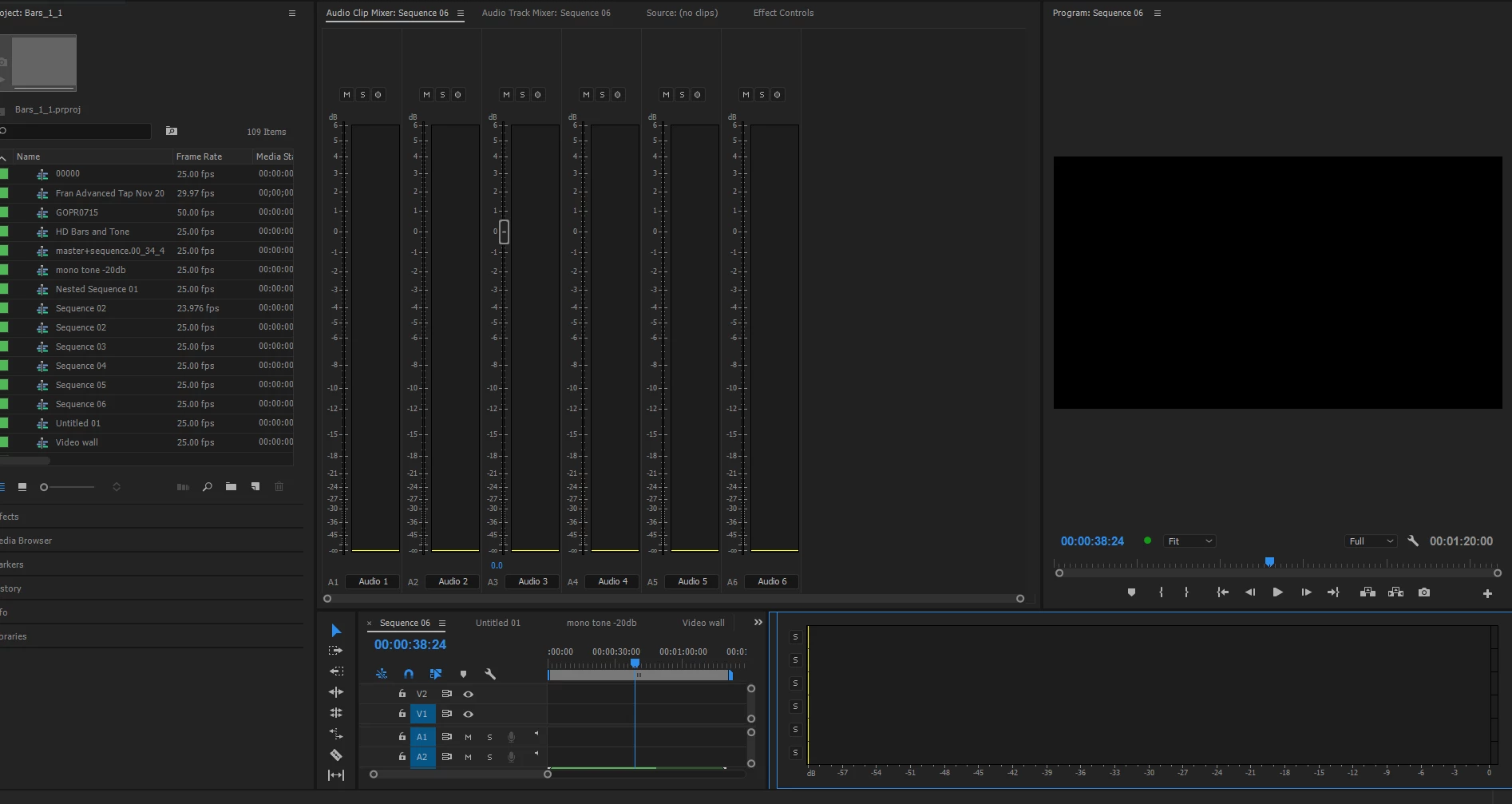Open Untitled 01 timeline tab
This screenshot has height=804, width=1512.
498,623
